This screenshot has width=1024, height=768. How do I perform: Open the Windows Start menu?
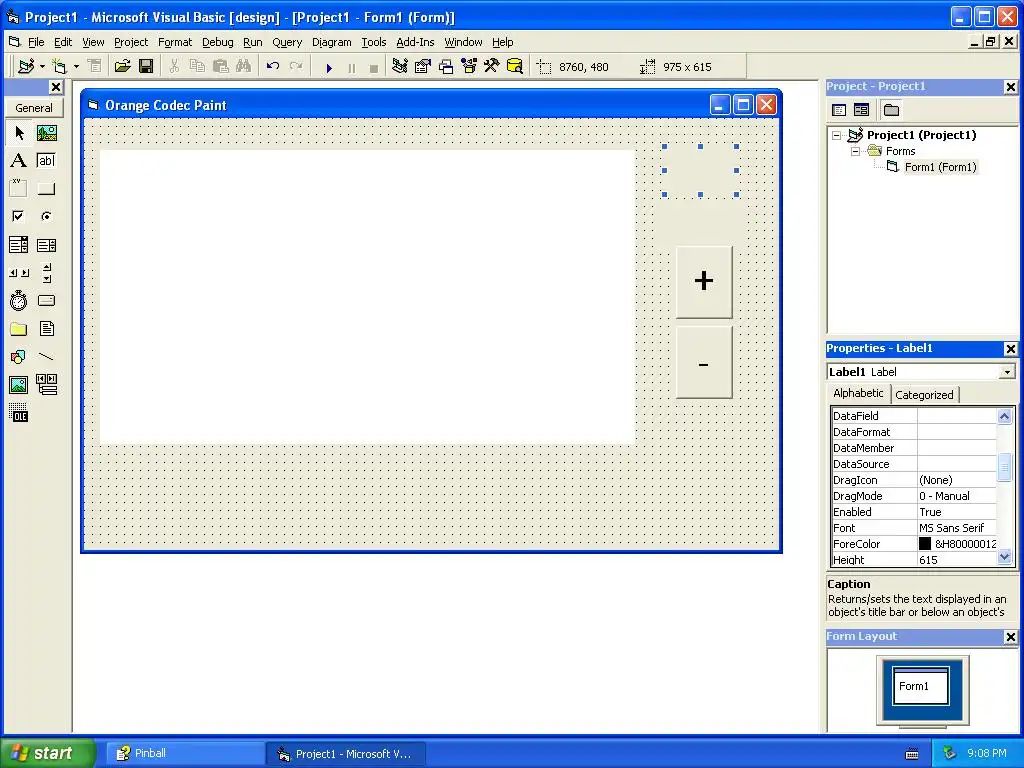pos(48,753)
